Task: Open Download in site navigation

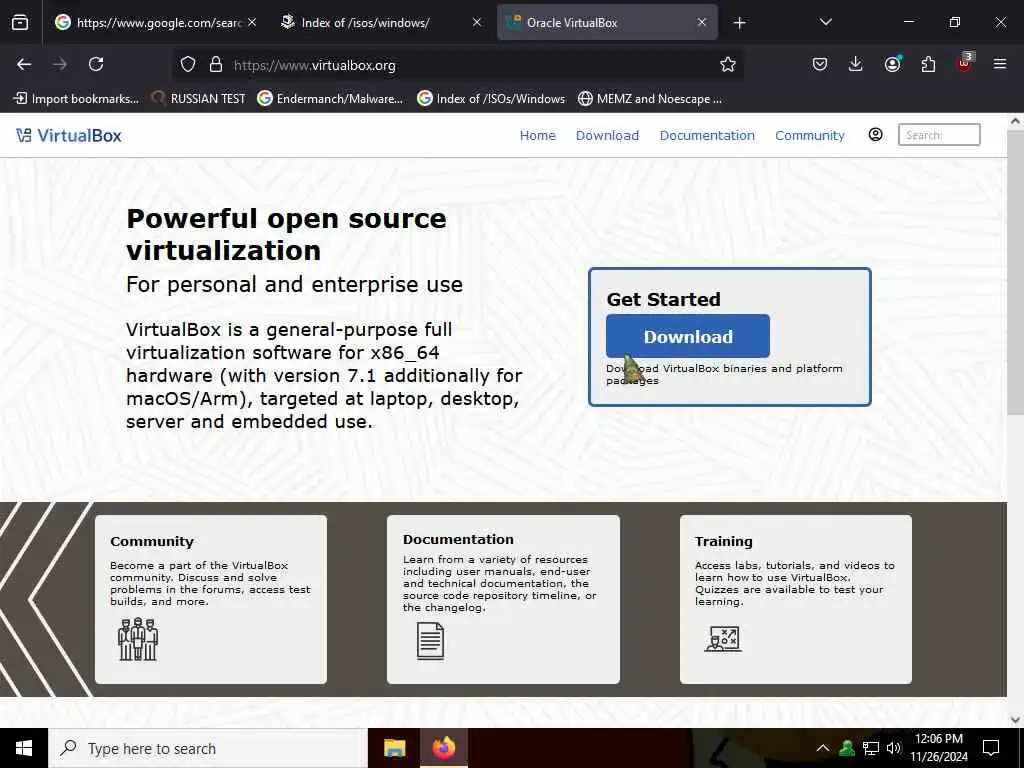Action: click(x=607, y=135)
